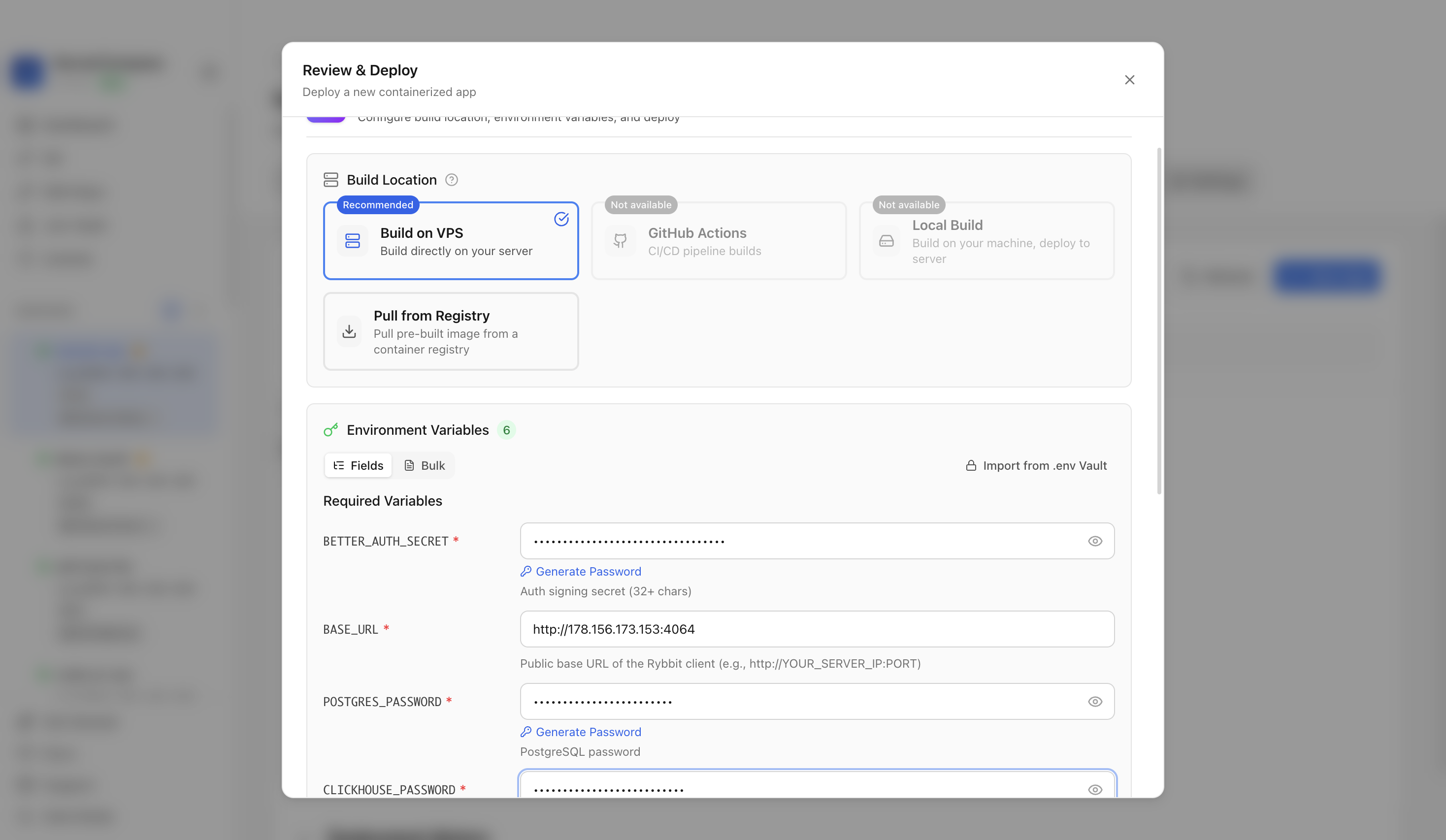Screen dimensions: 1446x840
Task: Generate Password for POSTGRES_PASSWORD
Action: pyautogui.click(x=581, y=732)
